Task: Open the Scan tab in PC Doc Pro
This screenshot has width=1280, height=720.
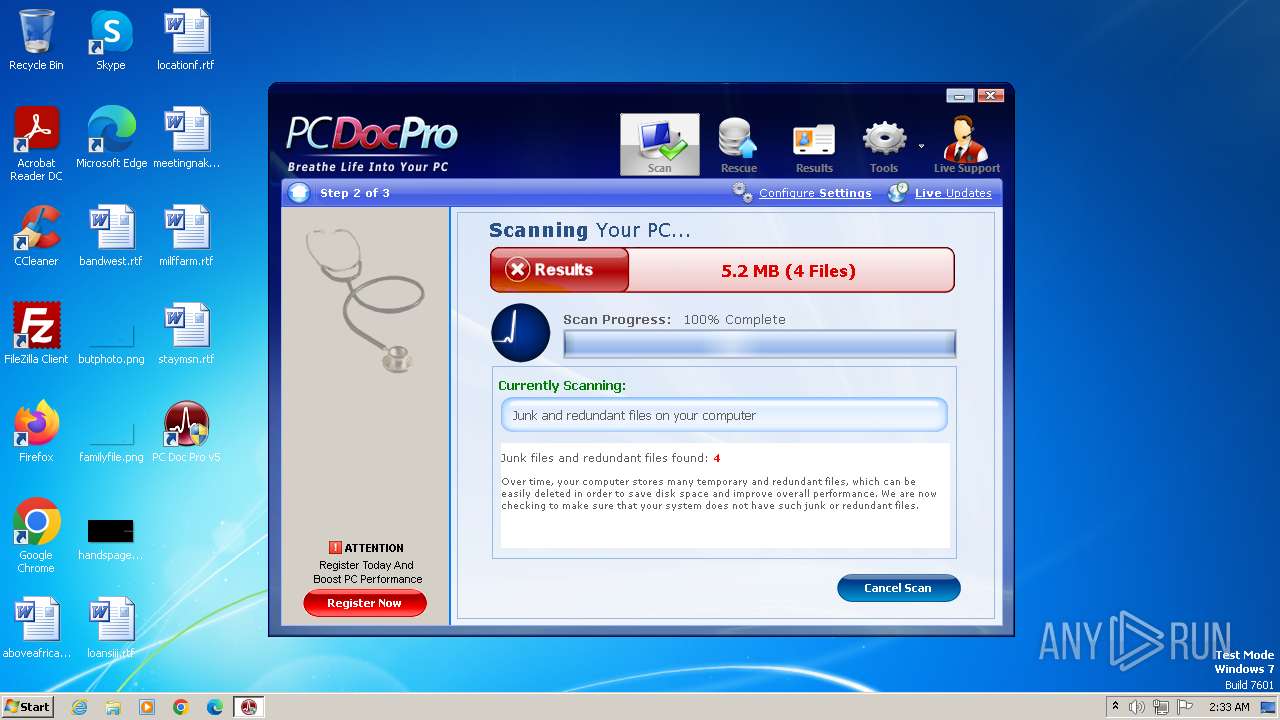Action: point(659,145)
